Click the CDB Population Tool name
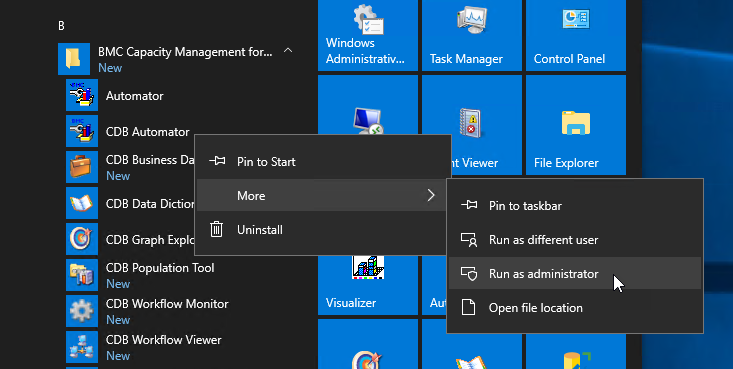 click(x=160, y=268)
